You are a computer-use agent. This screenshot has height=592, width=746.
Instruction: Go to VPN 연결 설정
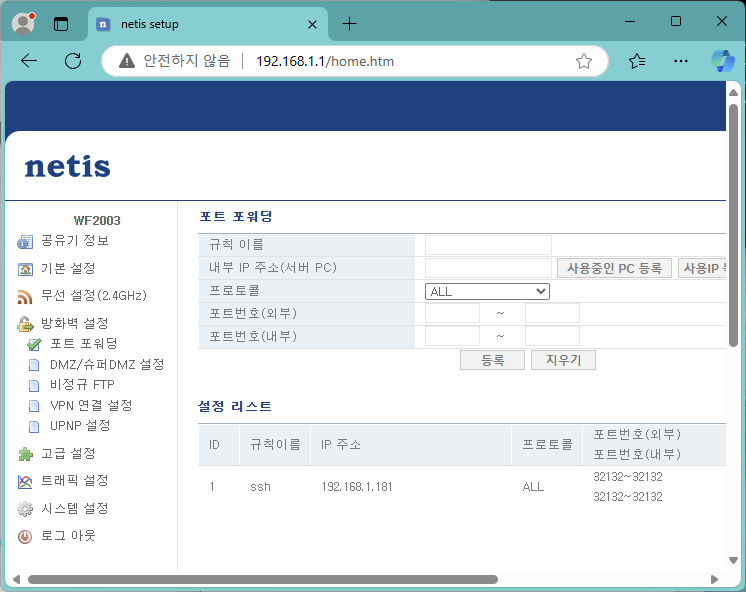(91, 405)
